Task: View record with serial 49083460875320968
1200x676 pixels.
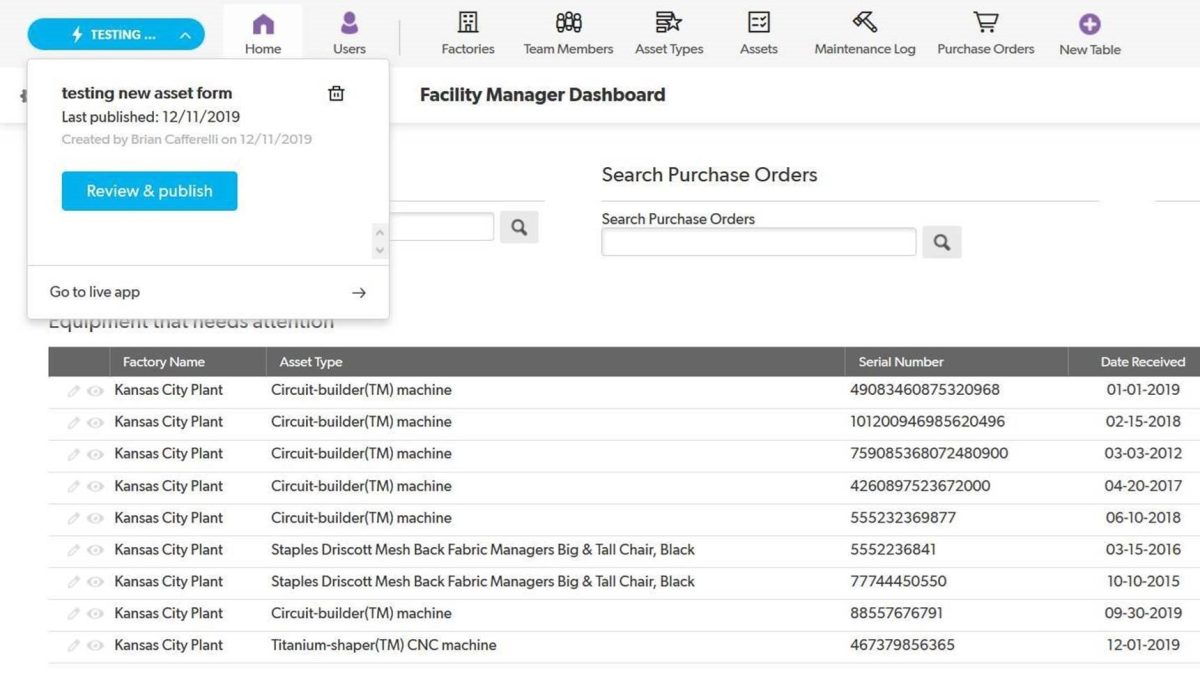Action: (x=95, y=390)
